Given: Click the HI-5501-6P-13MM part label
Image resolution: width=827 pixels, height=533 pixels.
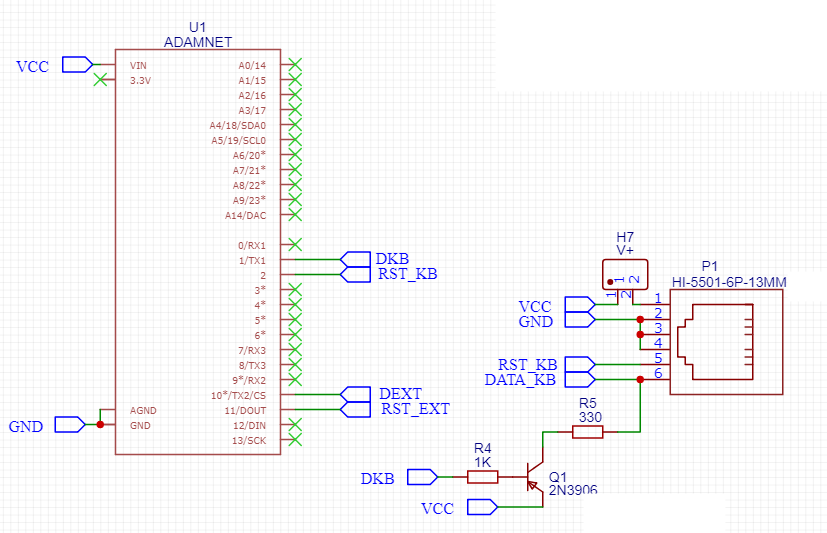Looking at the screenshot, I should [x=728, y=282].
